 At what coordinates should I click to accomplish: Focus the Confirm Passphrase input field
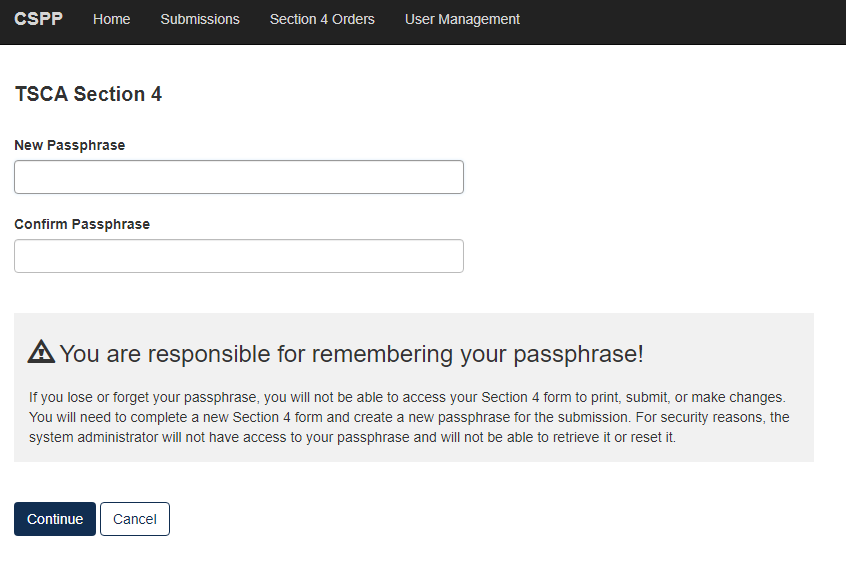239,256
